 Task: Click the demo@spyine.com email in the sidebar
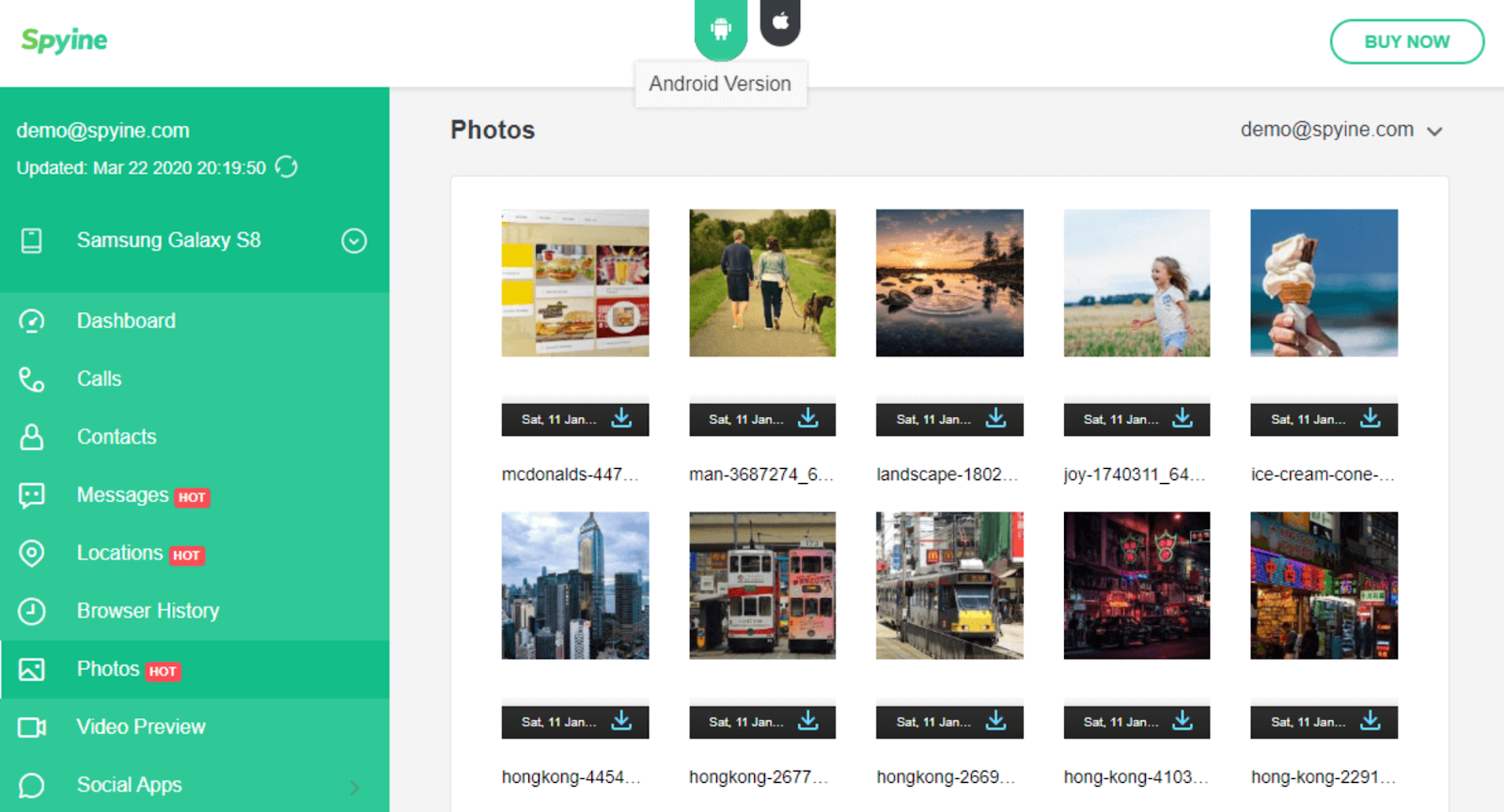pos(103,131)
